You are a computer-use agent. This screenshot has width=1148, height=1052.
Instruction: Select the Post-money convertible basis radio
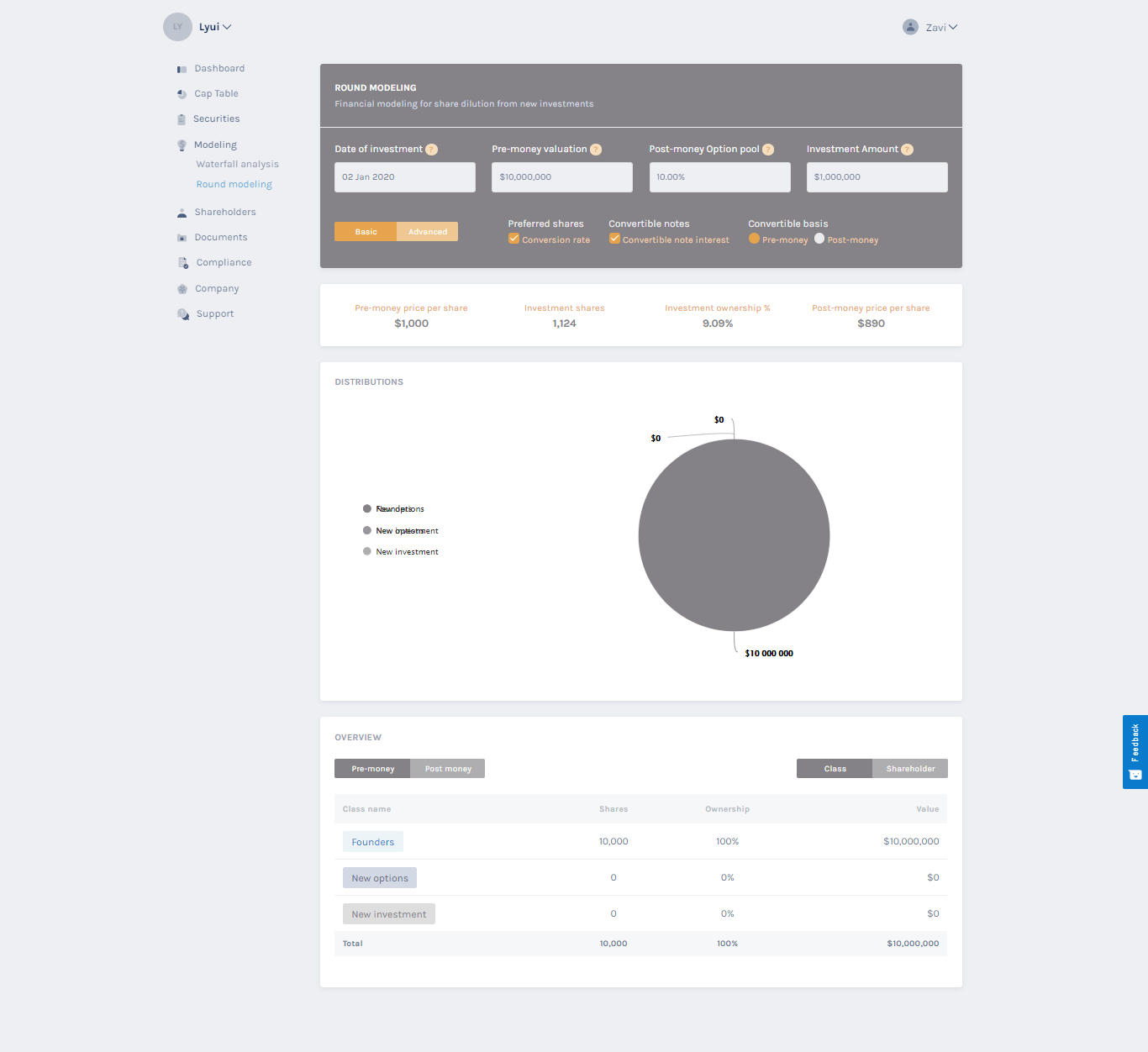point(819,239)
